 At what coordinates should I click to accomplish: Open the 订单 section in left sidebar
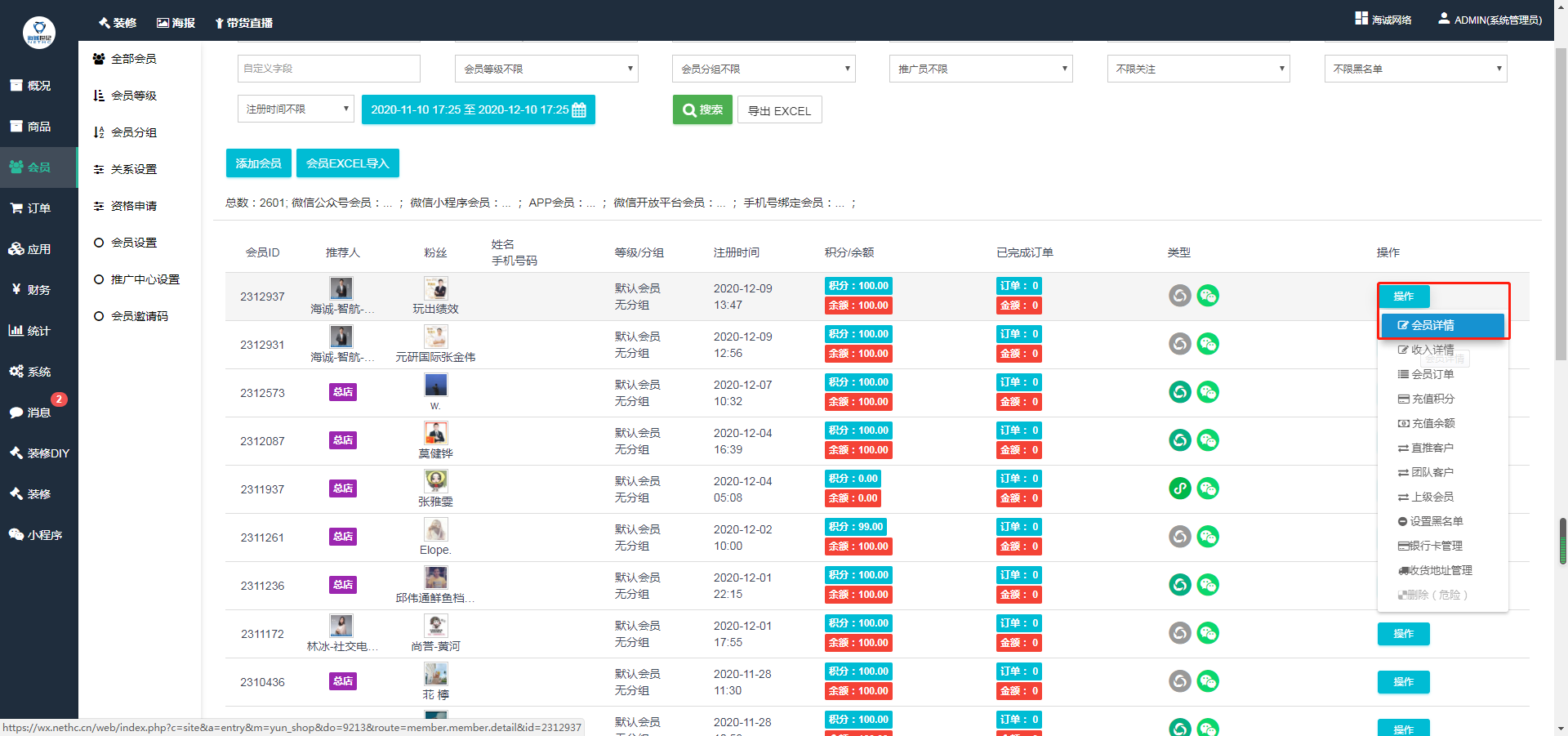pyautogui.click(x=38, y=208)
